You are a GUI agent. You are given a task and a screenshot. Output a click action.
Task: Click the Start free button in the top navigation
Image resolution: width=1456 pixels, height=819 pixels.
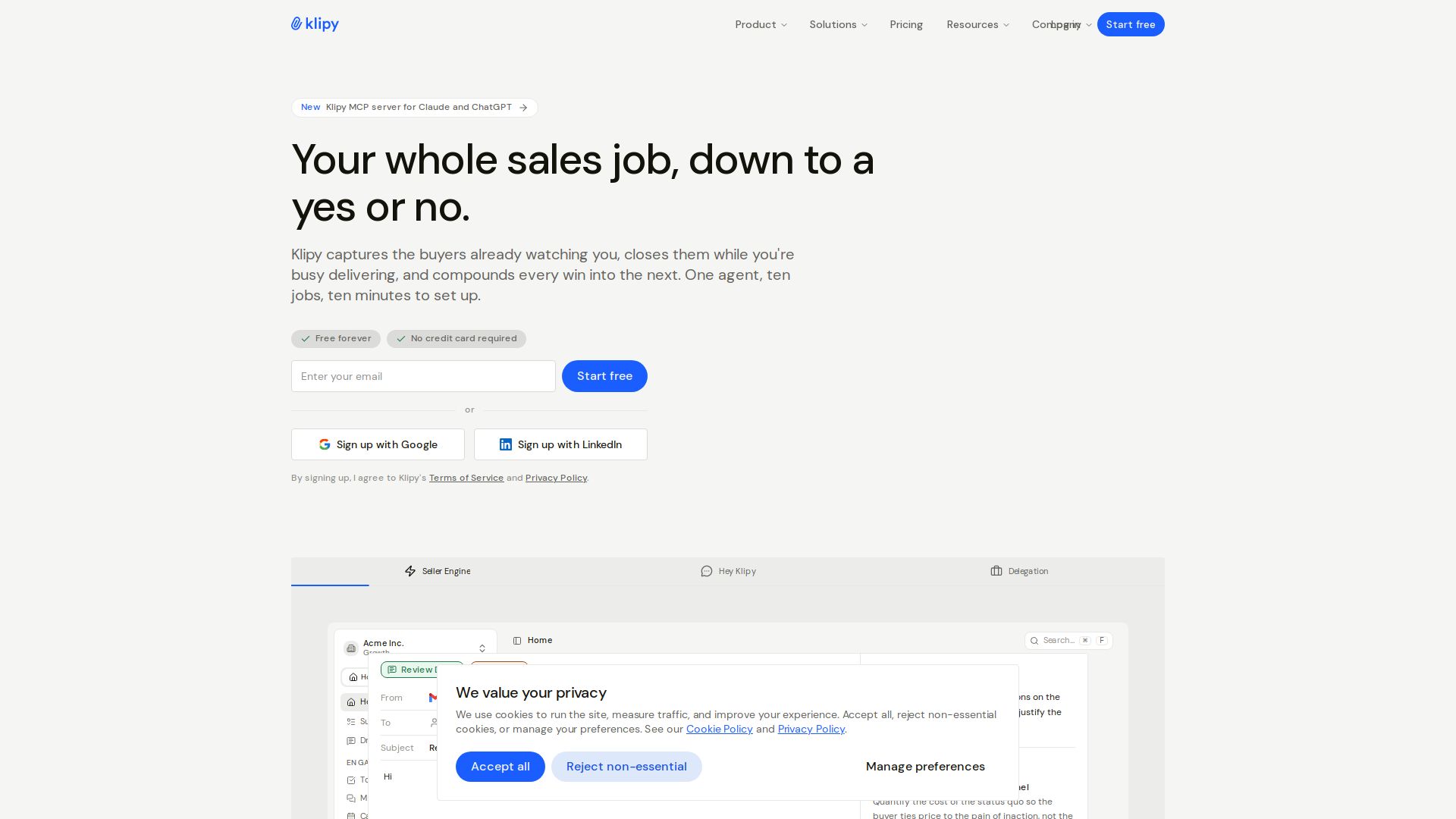point(1131,24)
